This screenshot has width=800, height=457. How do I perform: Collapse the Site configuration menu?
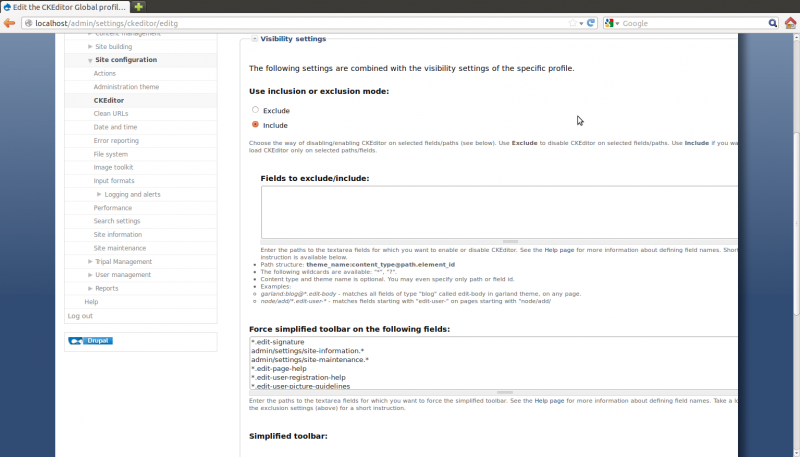click(90, 60)
